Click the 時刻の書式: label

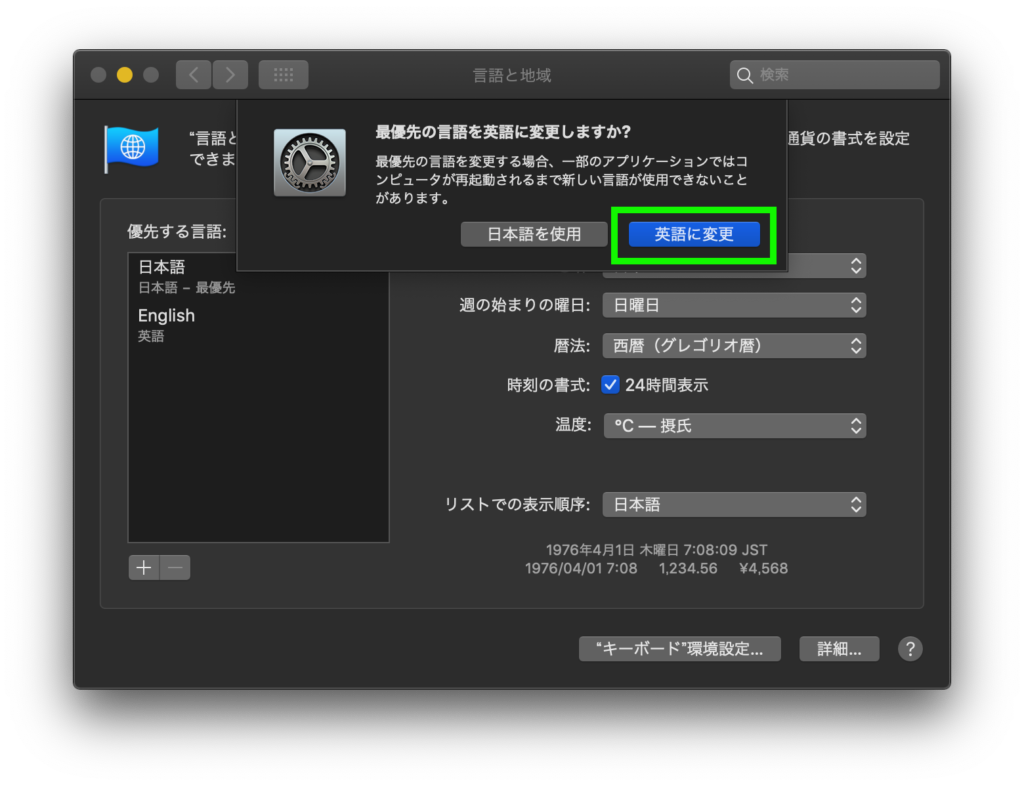point(549,385)
